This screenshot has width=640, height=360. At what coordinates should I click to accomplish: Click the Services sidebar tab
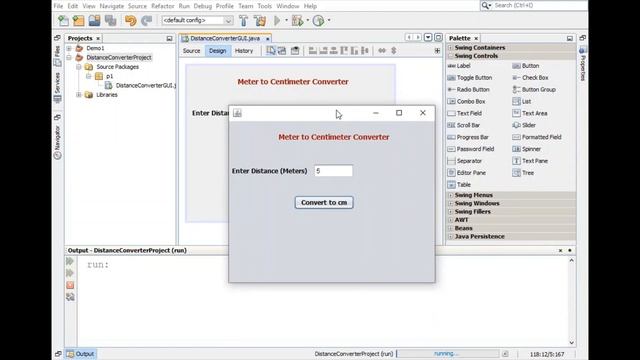coord(58,87)
